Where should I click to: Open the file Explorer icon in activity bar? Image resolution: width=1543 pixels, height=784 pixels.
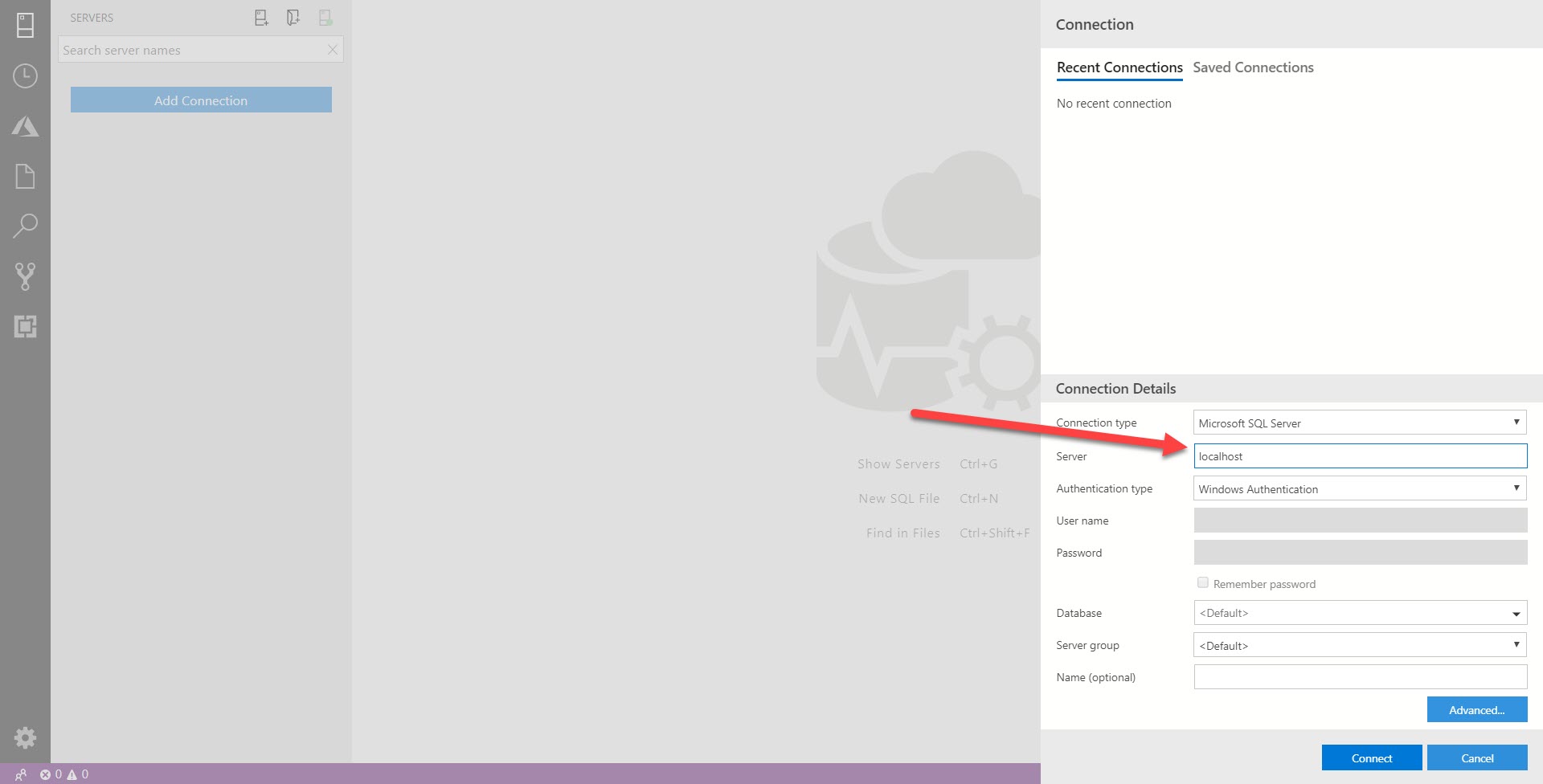pyautogui.click(x=25, y=176)
